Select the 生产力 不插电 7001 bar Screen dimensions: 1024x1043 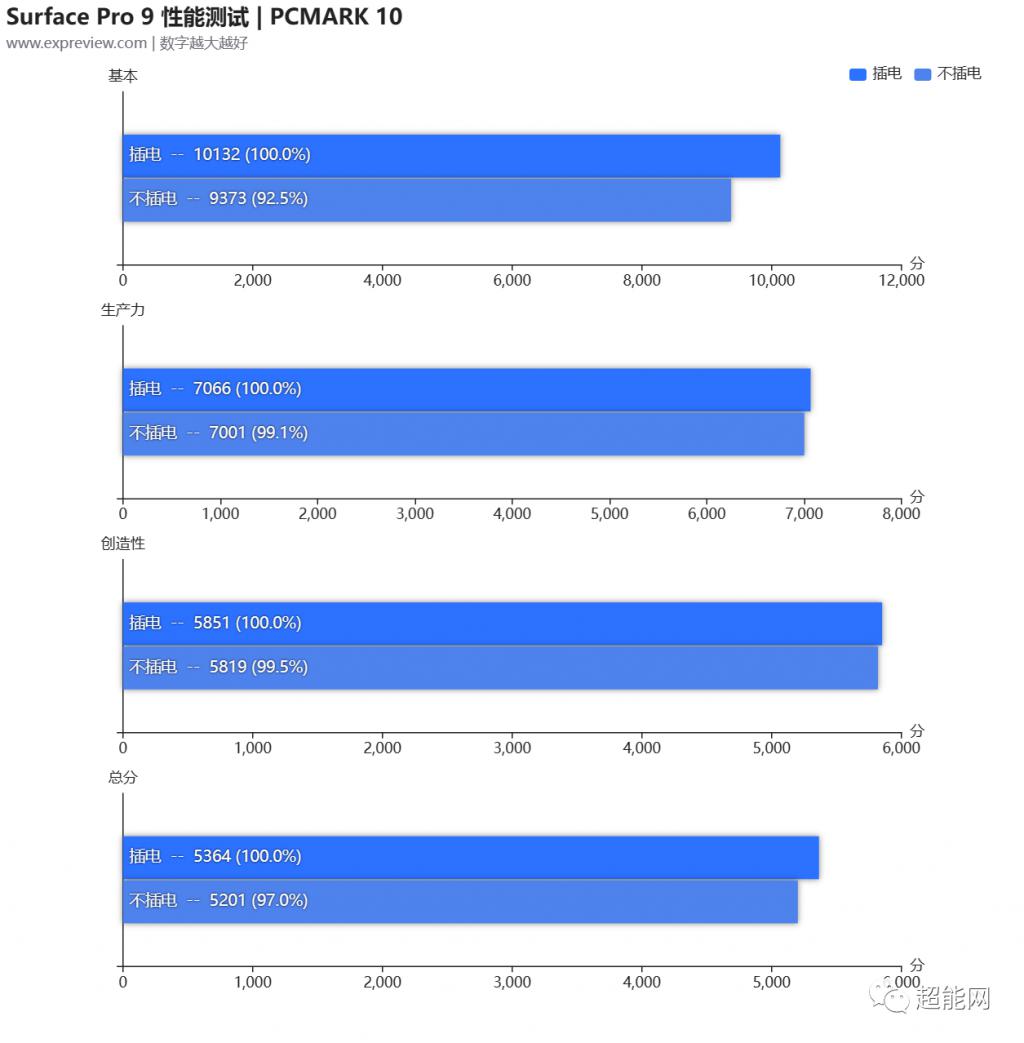coord(463,434)
